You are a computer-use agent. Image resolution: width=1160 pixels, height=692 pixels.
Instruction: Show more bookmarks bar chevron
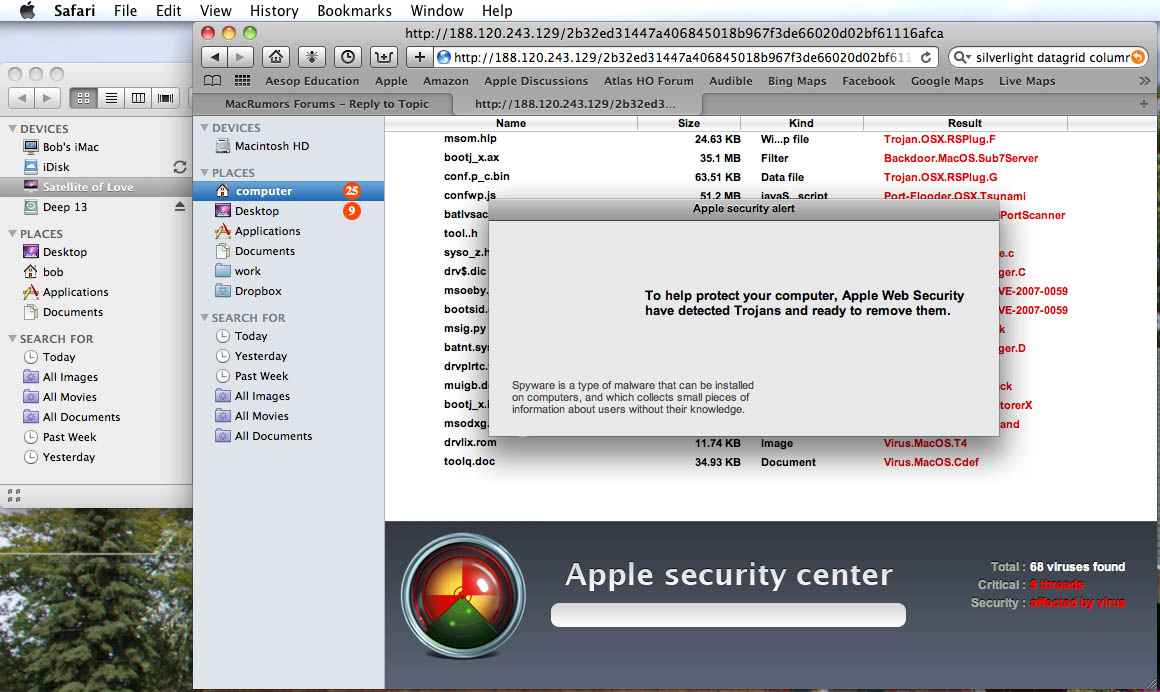pyautogui.click(x=1144, y=81)
